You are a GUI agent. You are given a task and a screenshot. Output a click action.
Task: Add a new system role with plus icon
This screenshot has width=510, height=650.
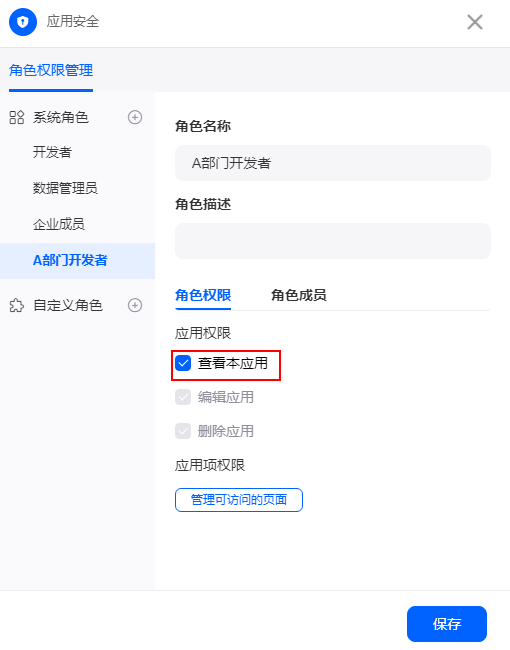pyautogui.click(x=135, y=117)
